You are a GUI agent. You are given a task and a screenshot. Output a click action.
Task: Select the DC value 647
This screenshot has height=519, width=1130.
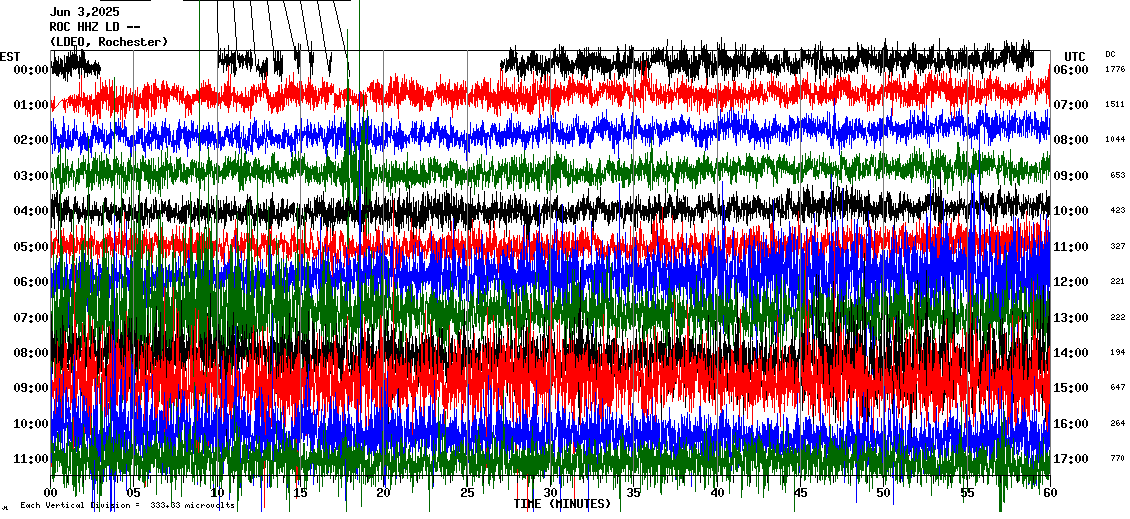[x=1117, y=388]
